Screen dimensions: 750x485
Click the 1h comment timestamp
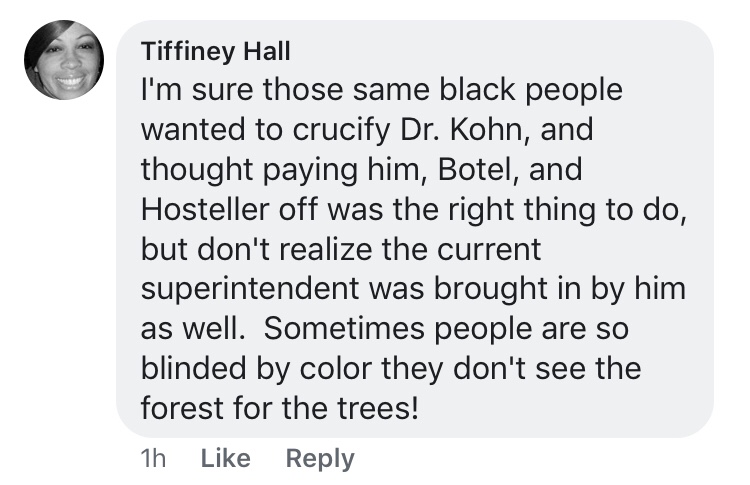(154, 458)
